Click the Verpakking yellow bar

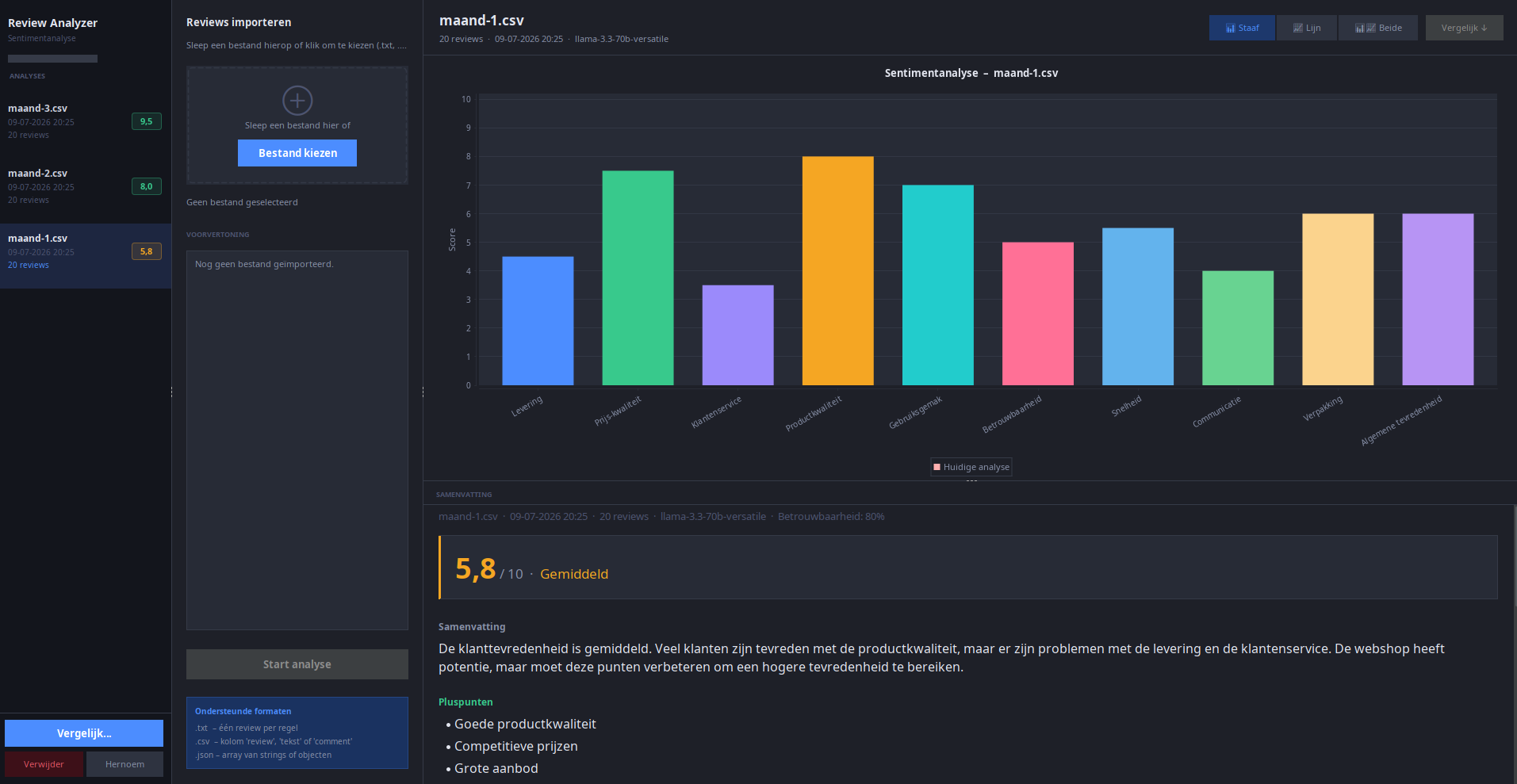tap(1338, 300)
